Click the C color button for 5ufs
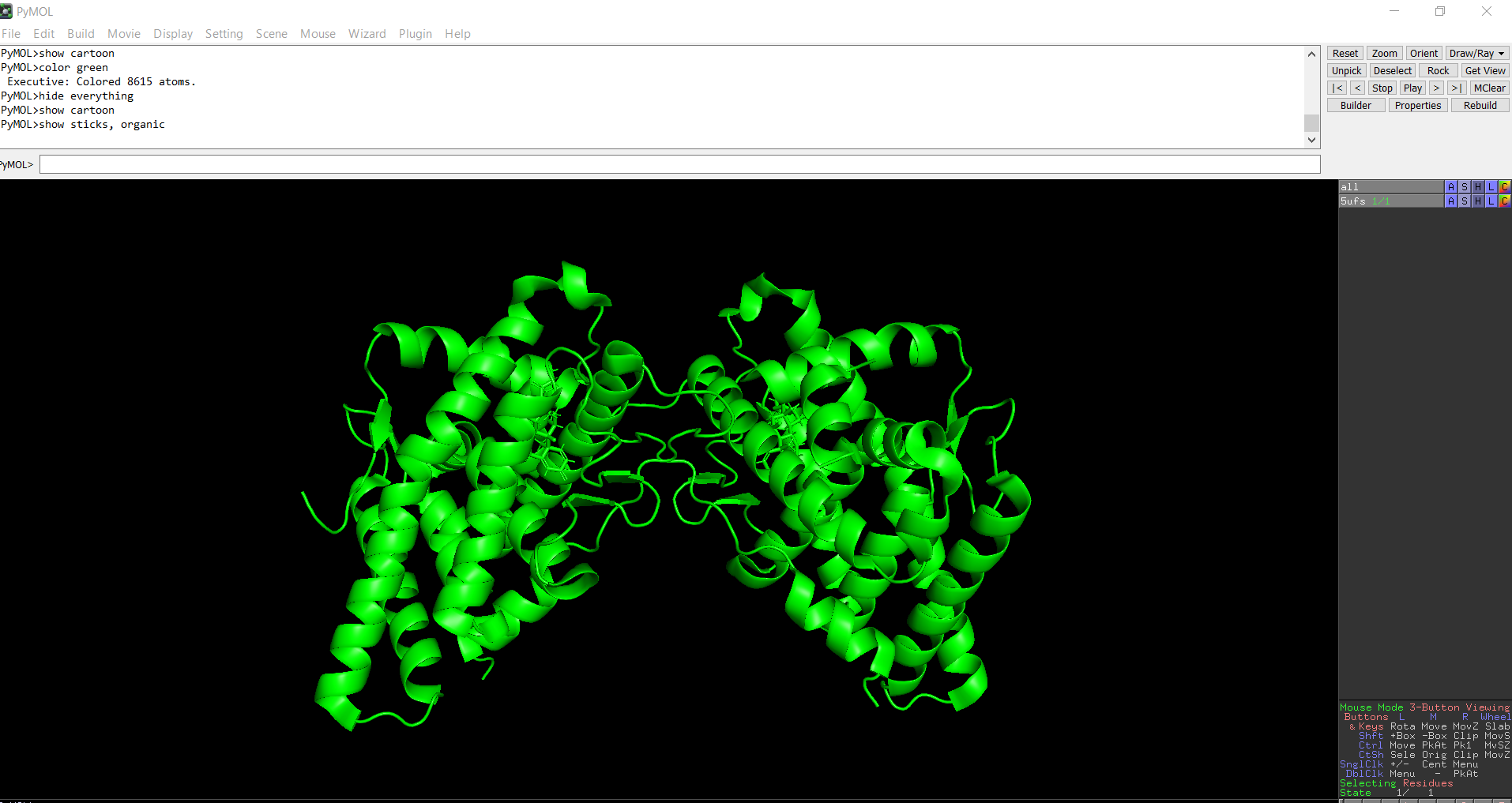This screenshot has height=803, width=1512. [x=1505, y=201]
